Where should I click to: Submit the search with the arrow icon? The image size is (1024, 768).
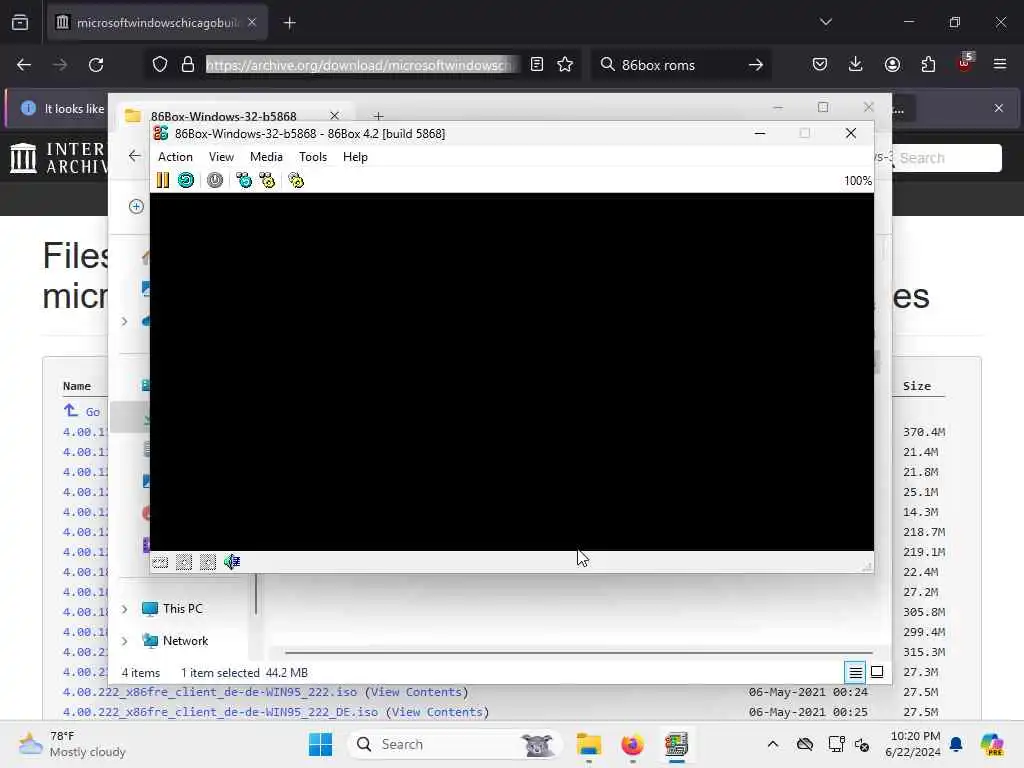(x=756, y=65)
